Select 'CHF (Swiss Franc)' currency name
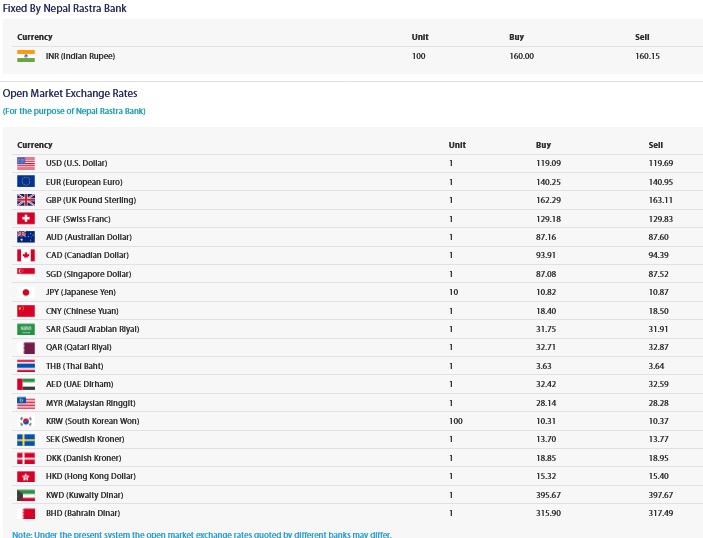Viewport: 703px width, 538px height. point(78,219)
